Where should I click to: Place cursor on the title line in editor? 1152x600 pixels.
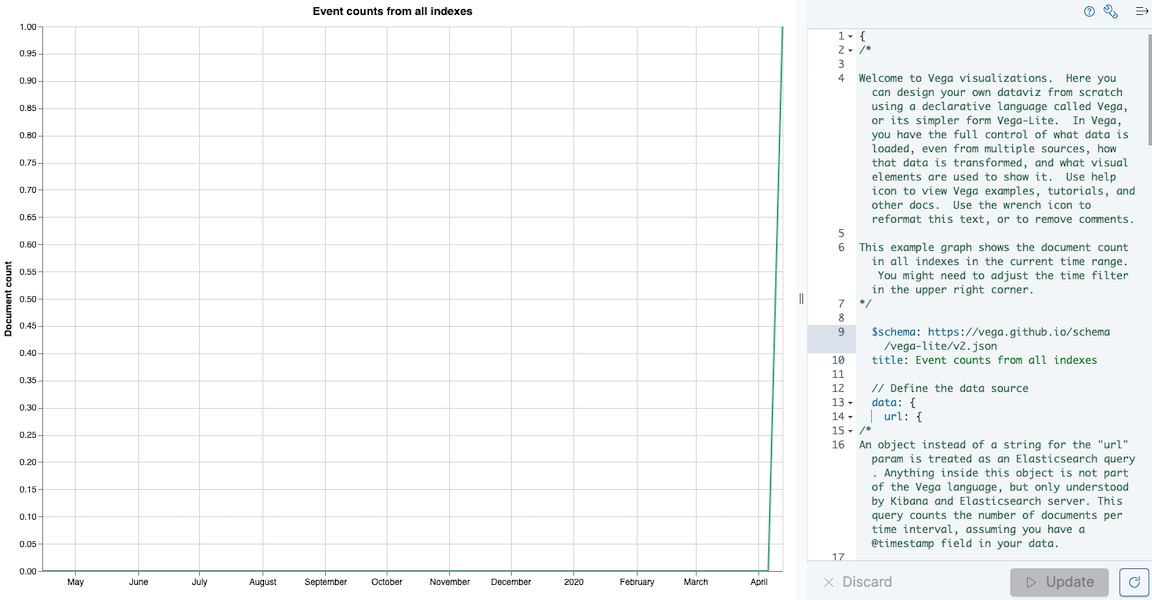(984, 360)
